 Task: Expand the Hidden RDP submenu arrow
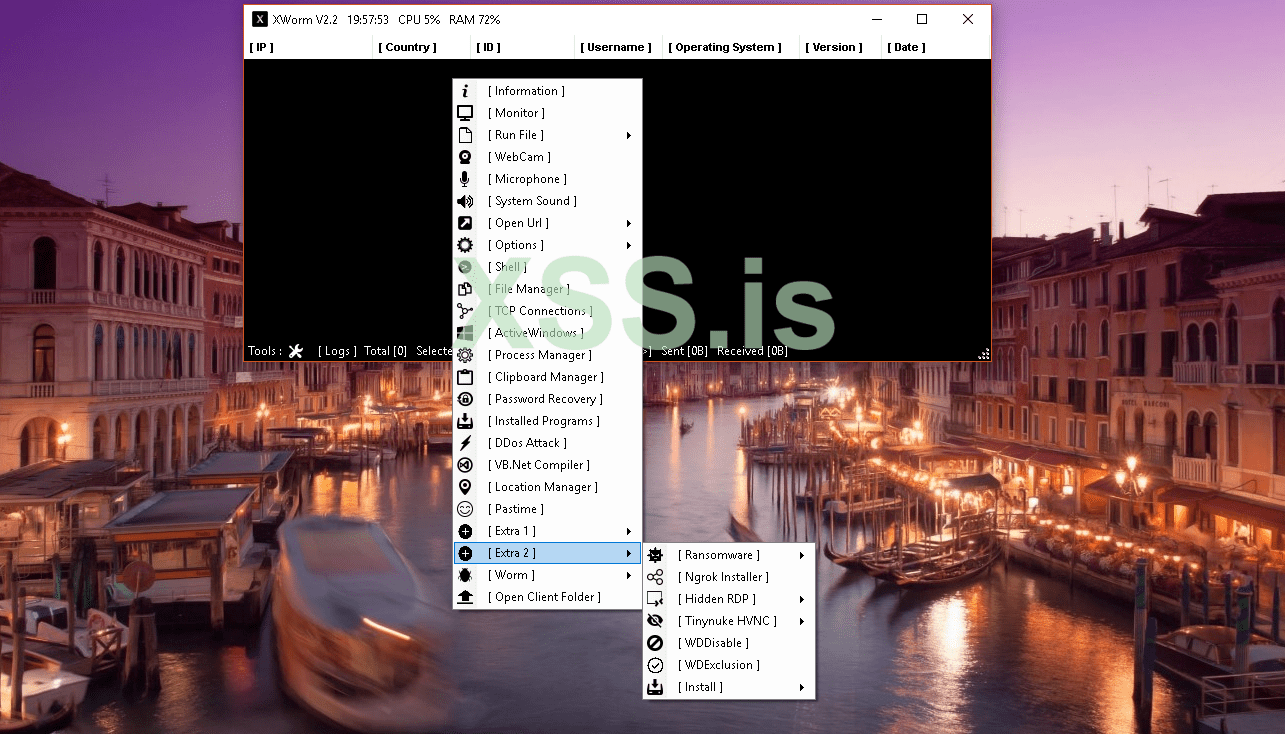click(802, 599)
